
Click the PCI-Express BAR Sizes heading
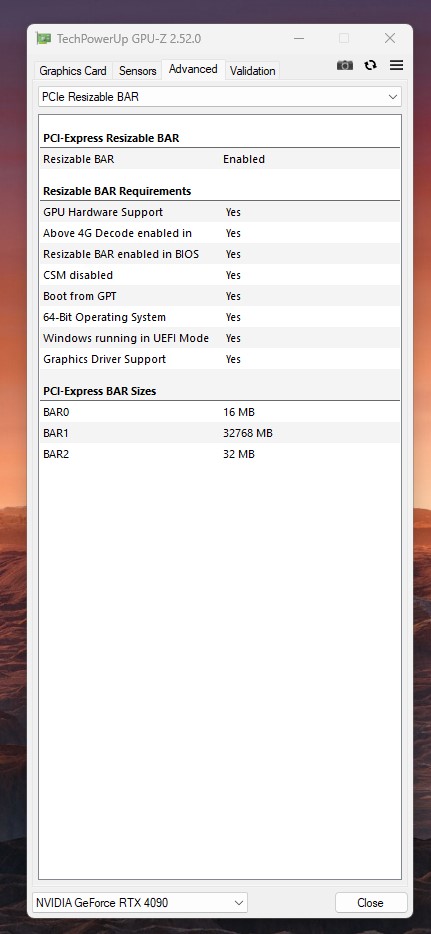99,391
